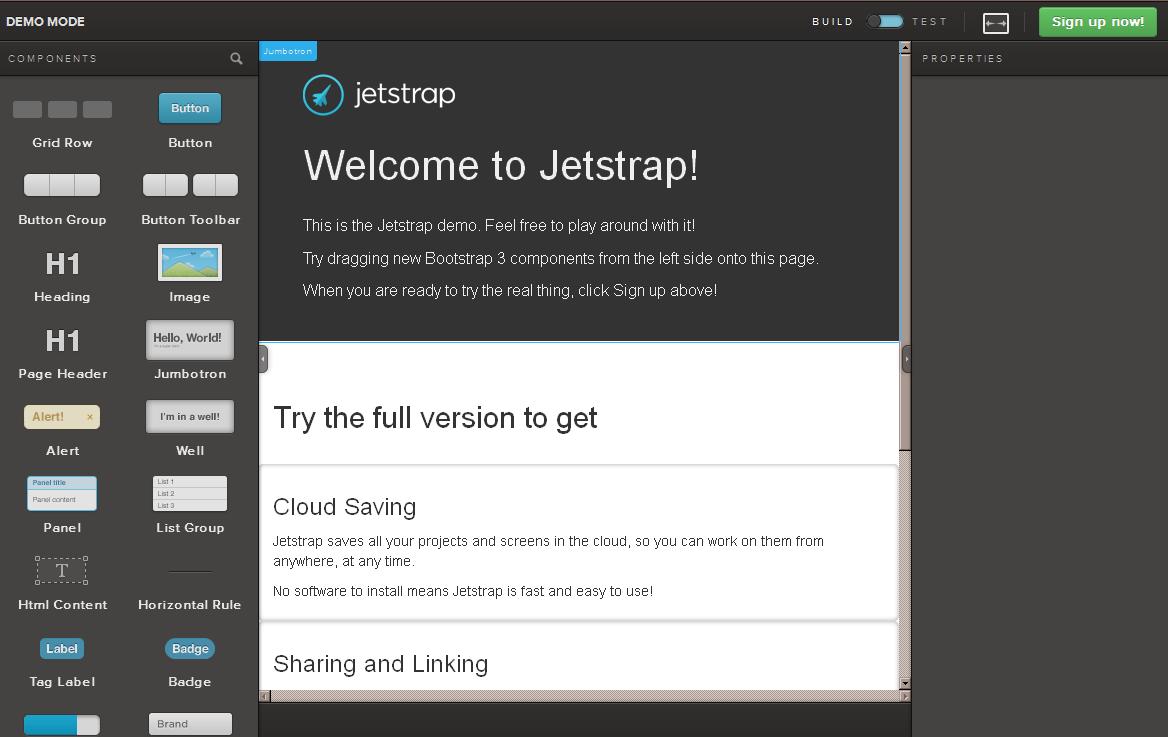
Task: Select the 'Try the full version to get' heading
Action: point(435,418)
